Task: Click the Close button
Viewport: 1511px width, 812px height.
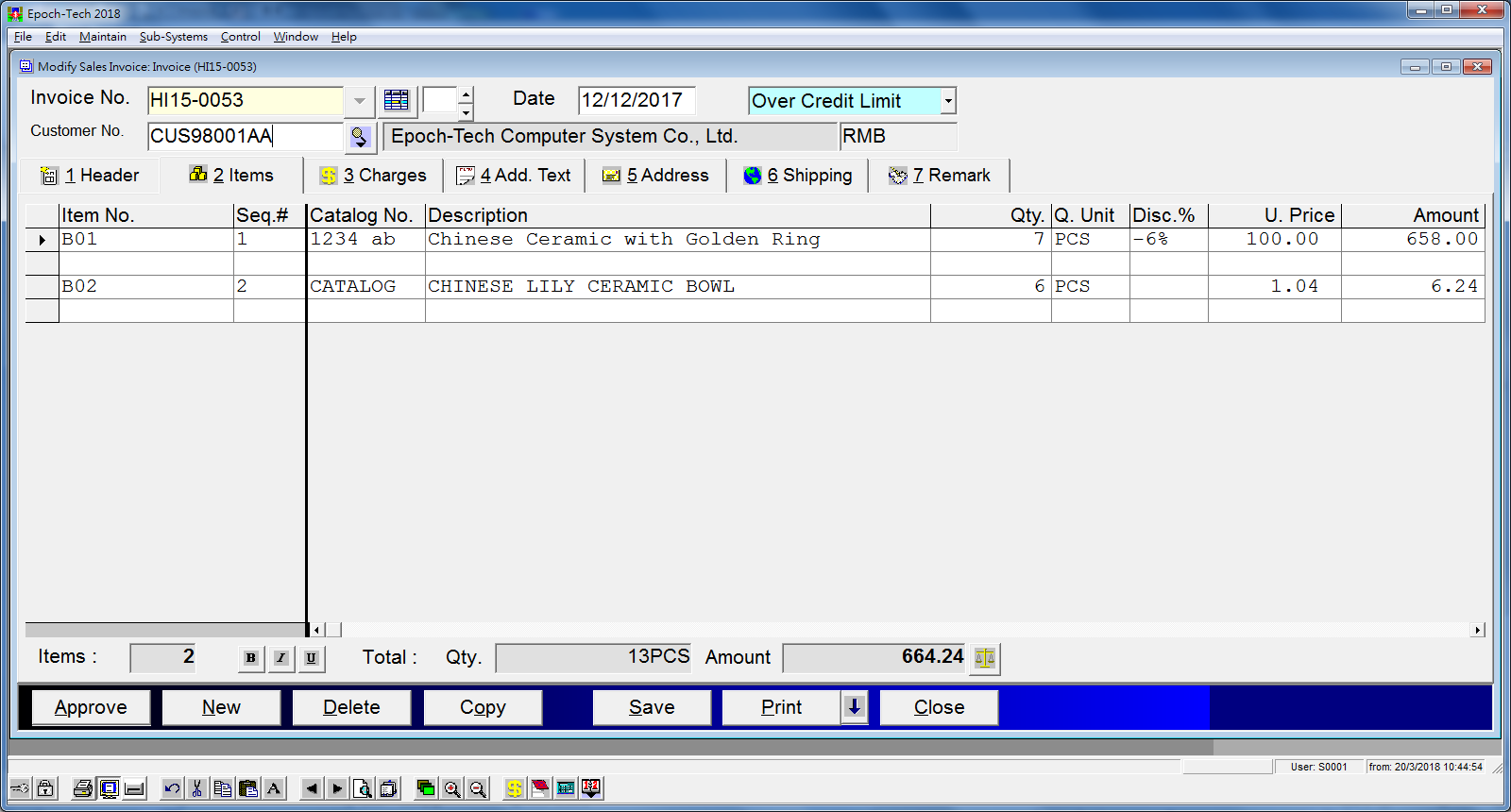Action: 939,707
